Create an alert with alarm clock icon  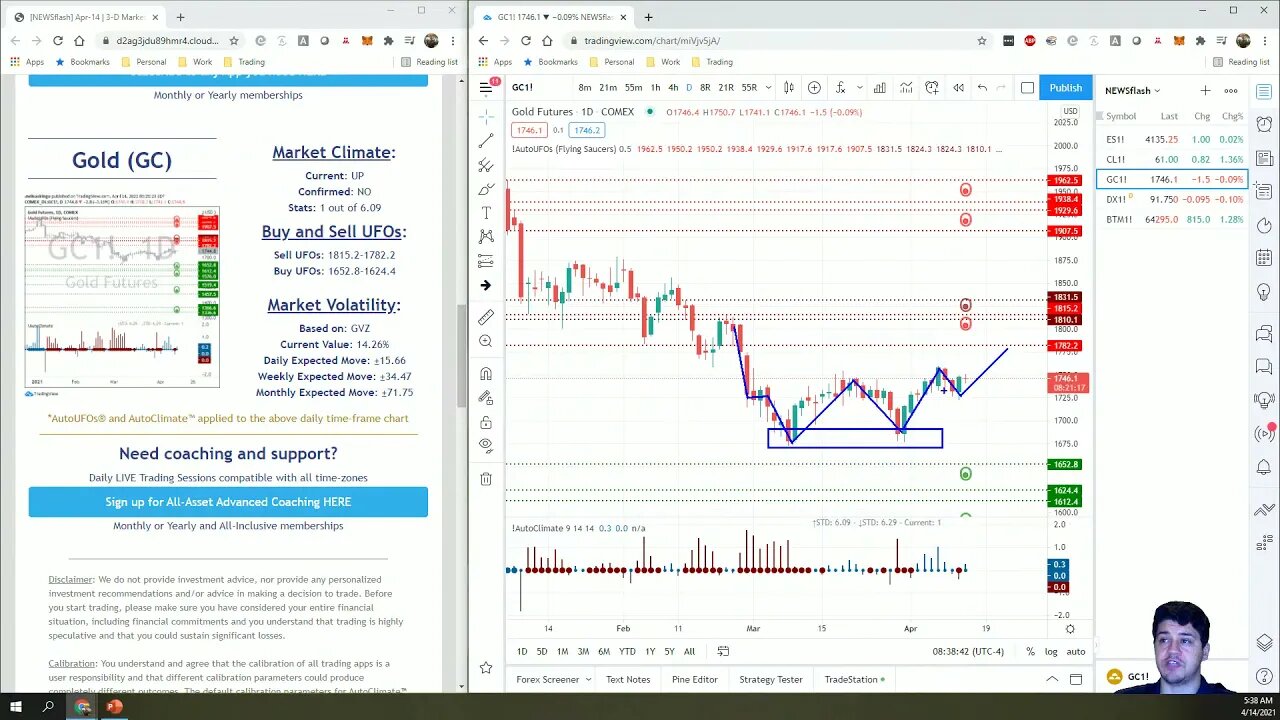pyautogui.click(x=932, y=88)
